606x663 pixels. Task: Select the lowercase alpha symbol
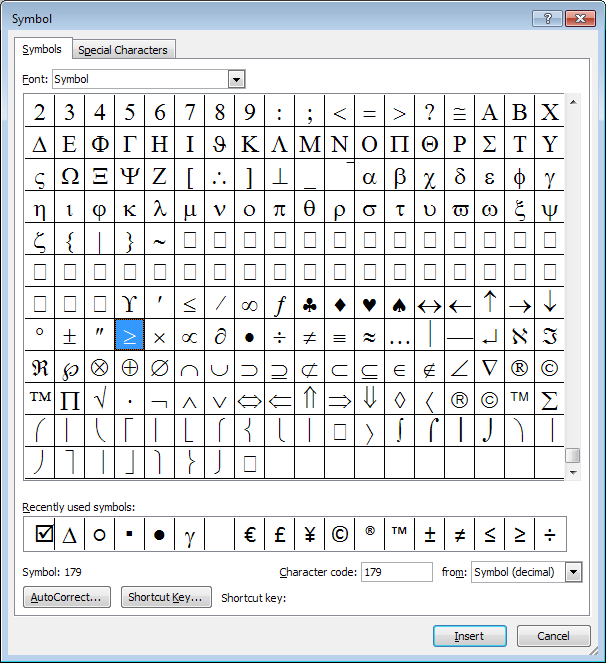point(370,175)
